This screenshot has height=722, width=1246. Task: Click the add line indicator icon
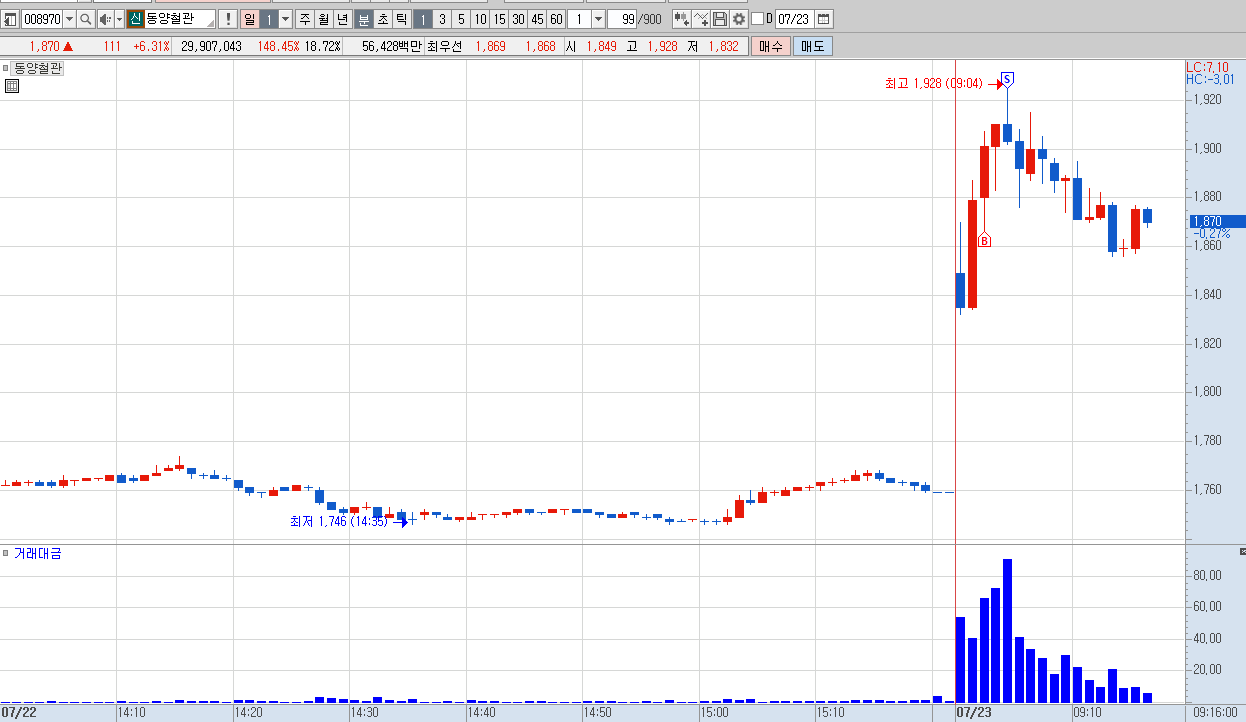tap(701, 19)
